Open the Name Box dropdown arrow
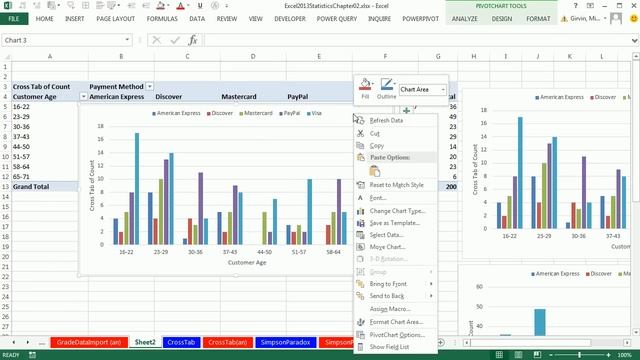This screenshot has width=640, height=360. [x=127, y=40]
